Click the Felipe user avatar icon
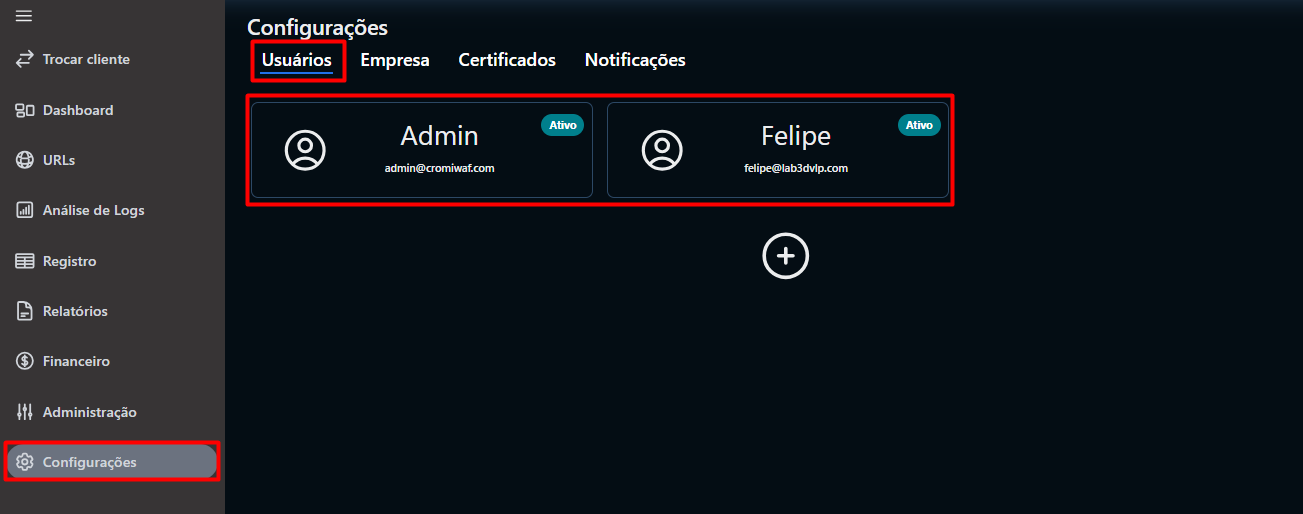Image resolution: width=1303 pixels, height=514 pixels. (661, 149)
